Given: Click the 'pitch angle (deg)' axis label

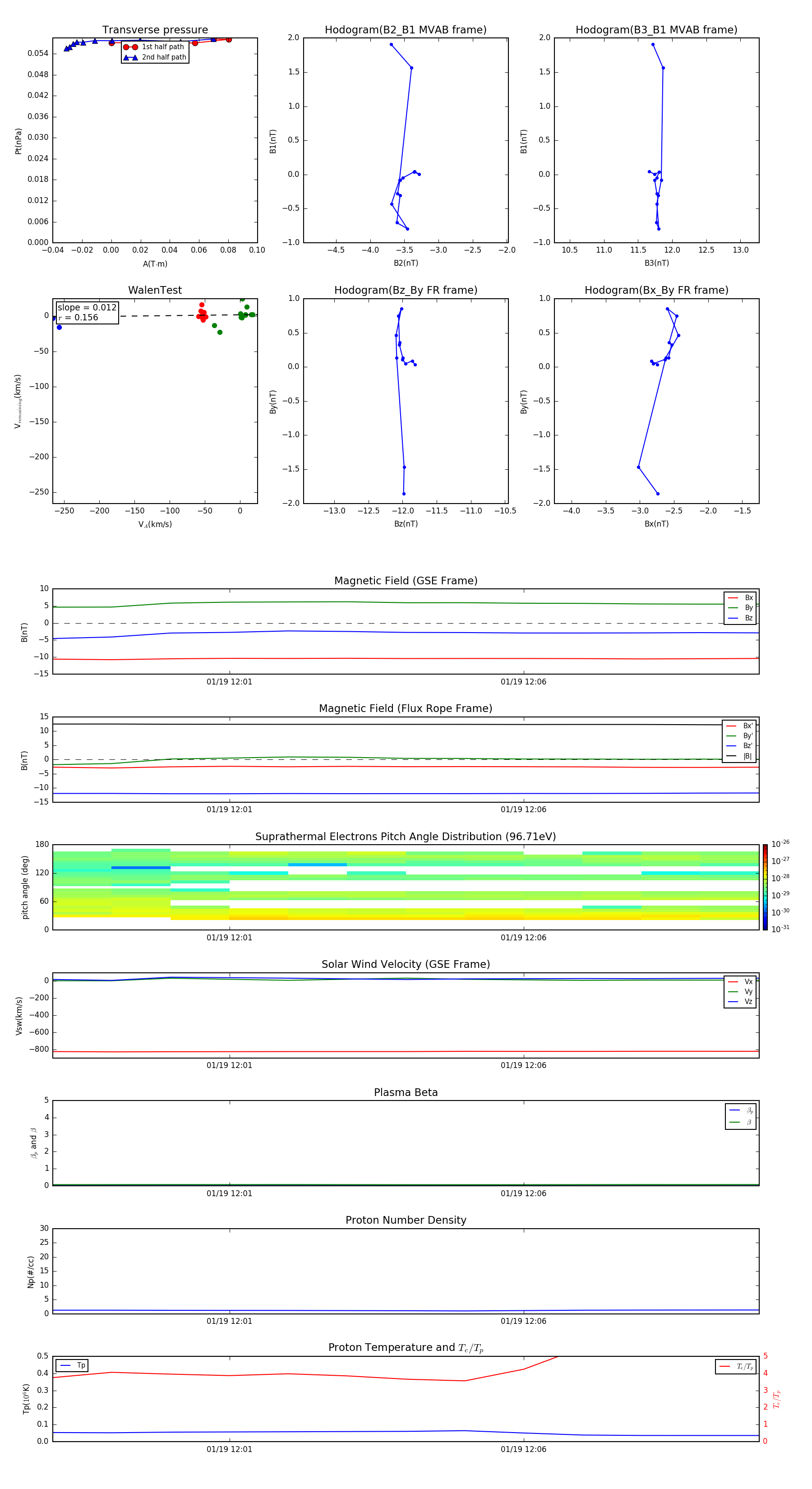Looking at the screenshot, I should point(25,887).
